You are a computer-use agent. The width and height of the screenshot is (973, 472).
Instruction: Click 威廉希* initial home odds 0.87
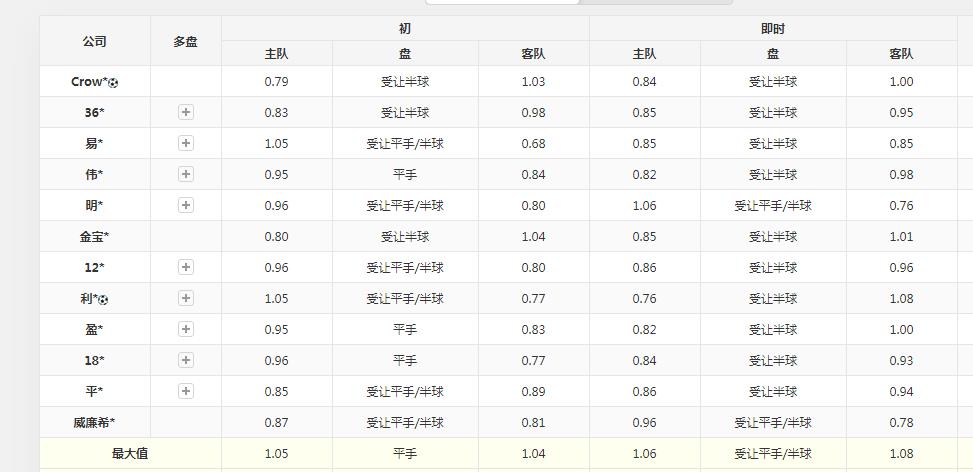(x=276, y=422)
